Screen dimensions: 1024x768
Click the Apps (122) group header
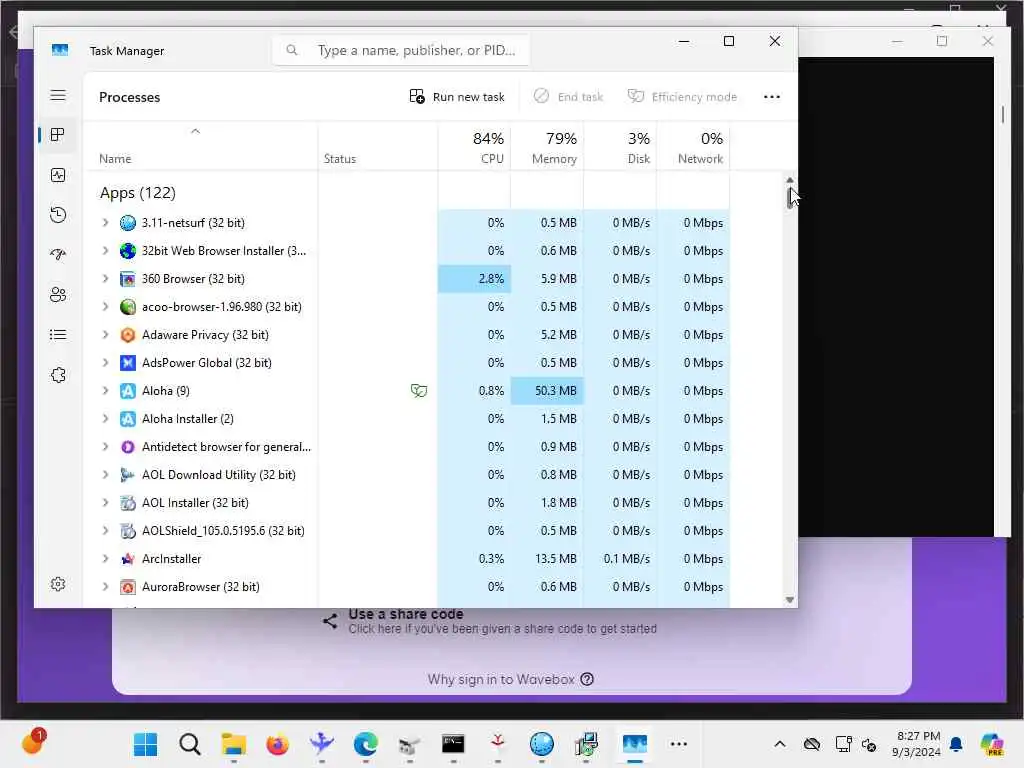click(138, 193)
